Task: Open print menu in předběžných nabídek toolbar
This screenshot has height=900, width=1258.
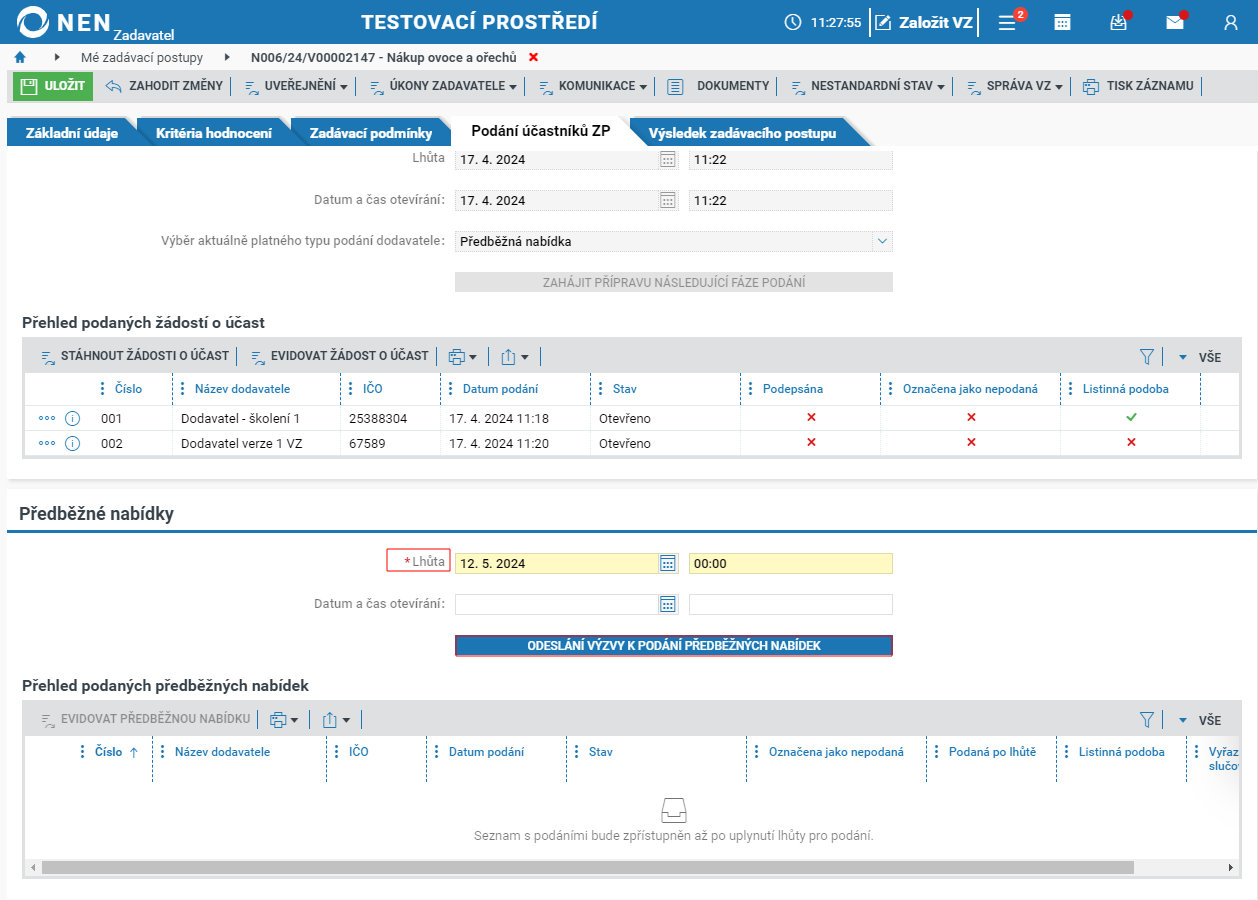Action: coord(284,720)
